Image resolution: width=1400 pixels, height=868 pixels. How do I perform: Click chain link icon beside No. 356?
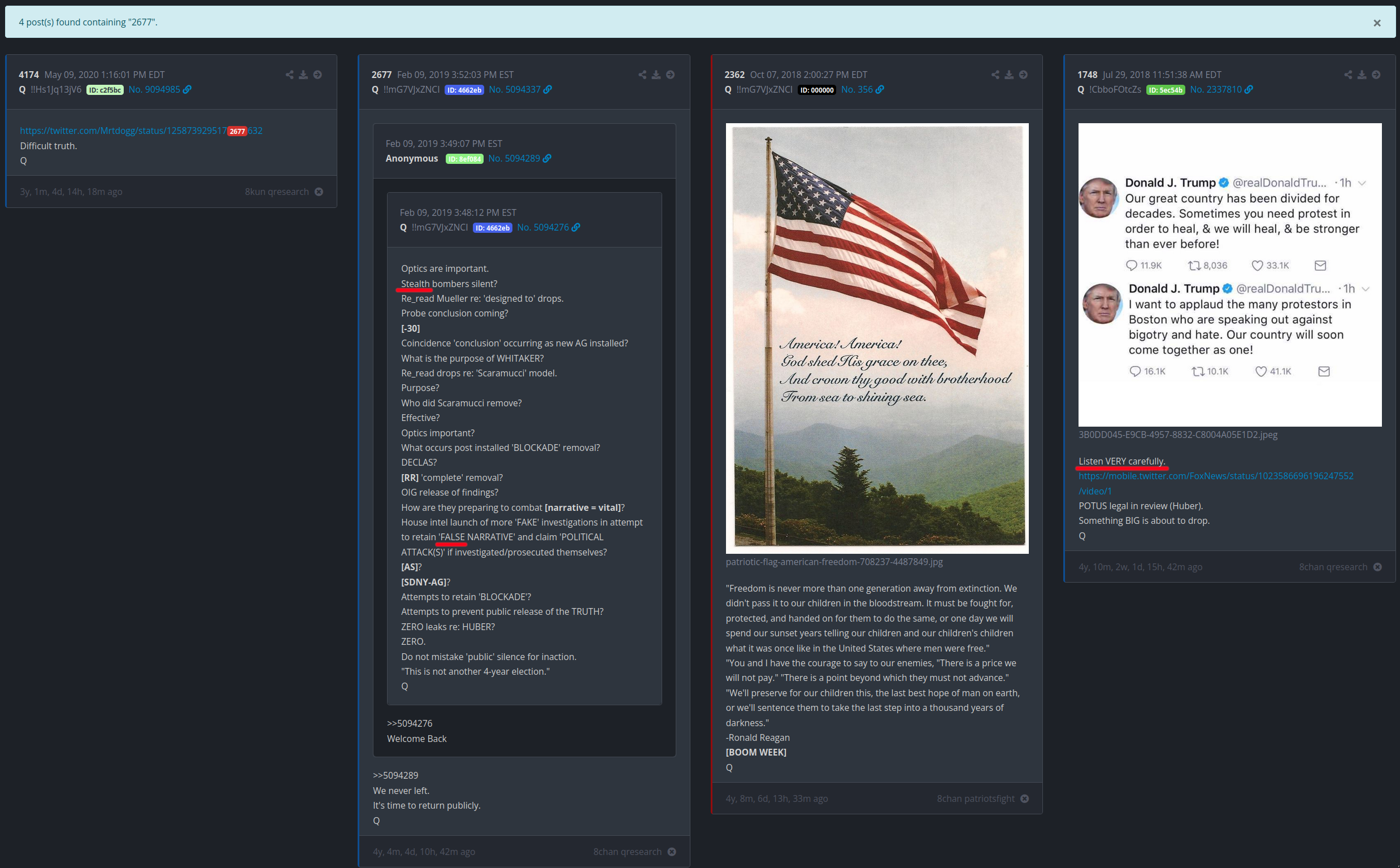pos(880,89)
